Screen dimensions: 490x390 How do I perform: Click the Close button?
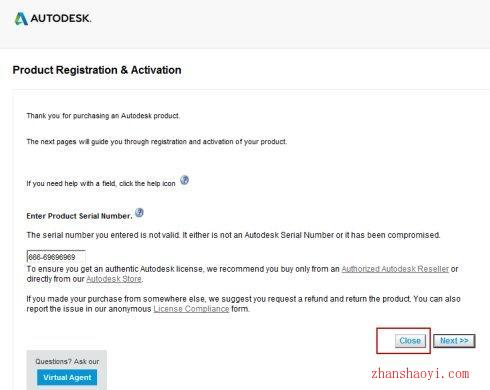click(x=410, y=341)
